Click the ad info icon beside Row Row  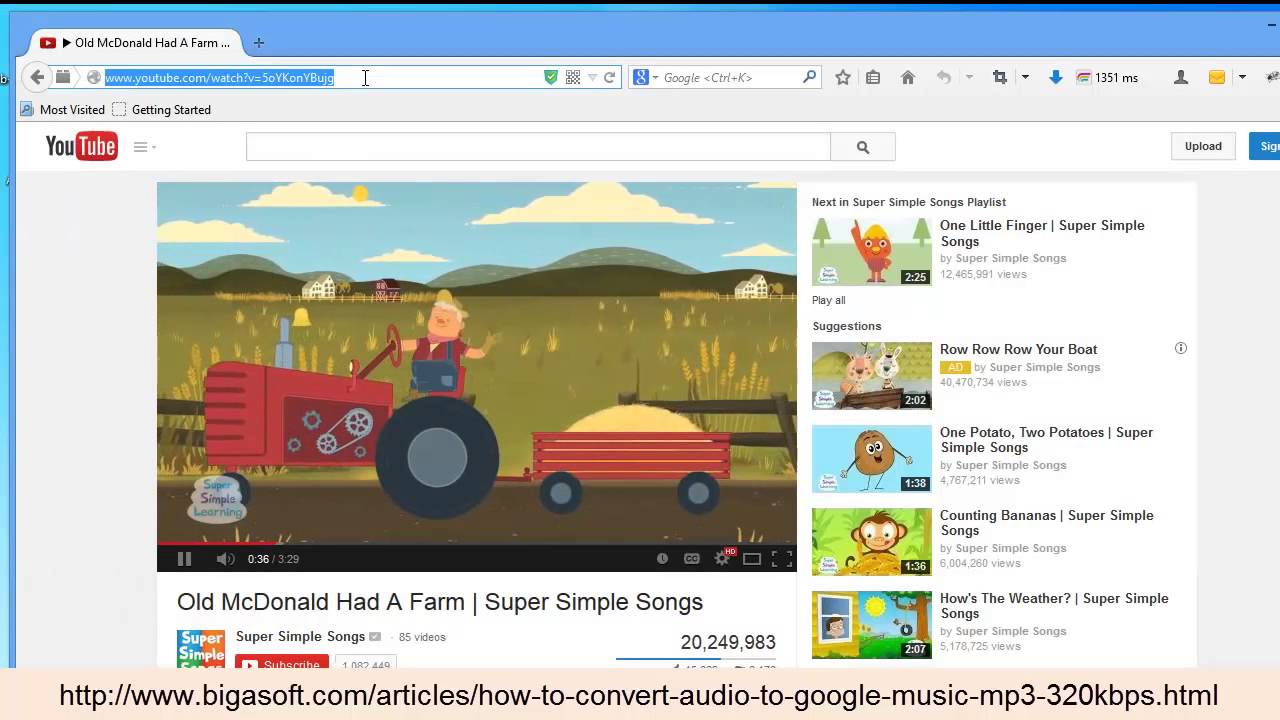point(1181,348)
